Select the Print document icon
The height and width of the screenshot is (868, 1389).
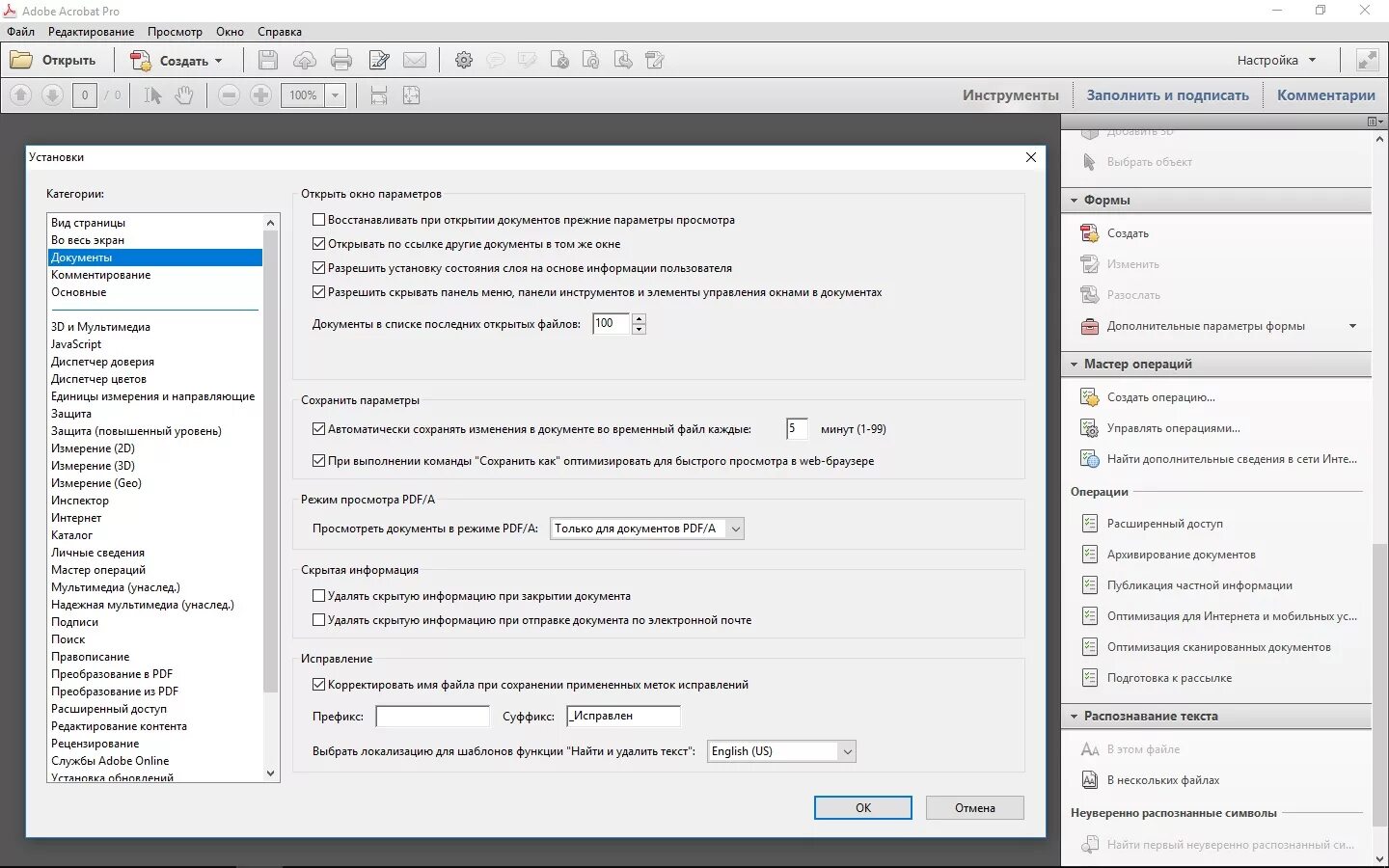341,60
